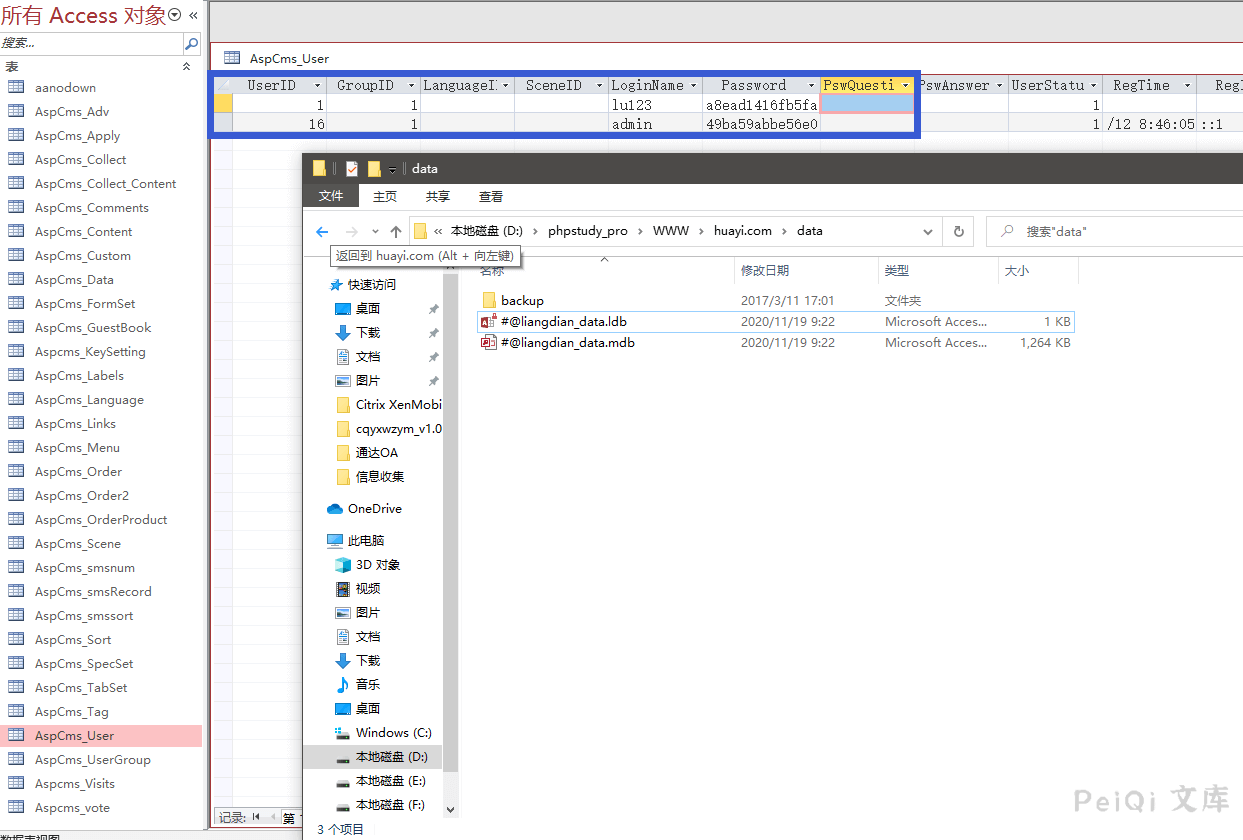Click the refresh button next to address bar

click(x=958, y=231)
